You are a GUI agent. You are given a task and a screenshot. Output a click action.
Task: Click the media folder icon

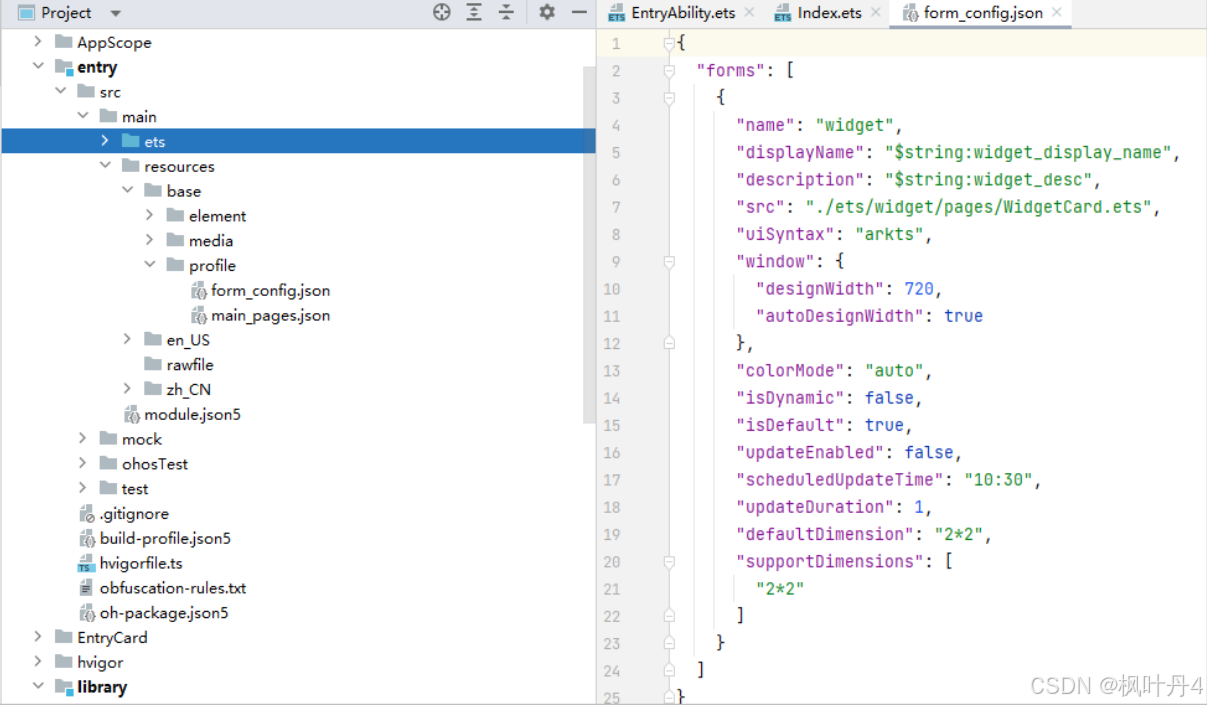tap(175, 241)
